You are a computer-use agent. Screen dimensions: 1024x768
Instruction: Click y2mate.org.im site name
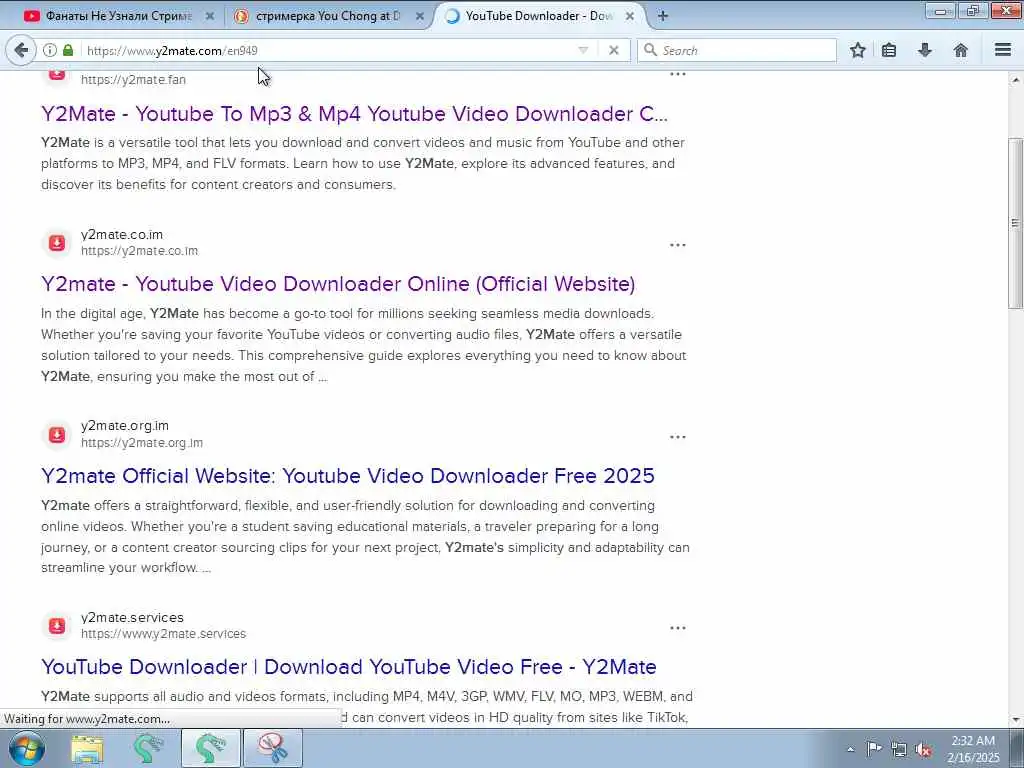125,426
